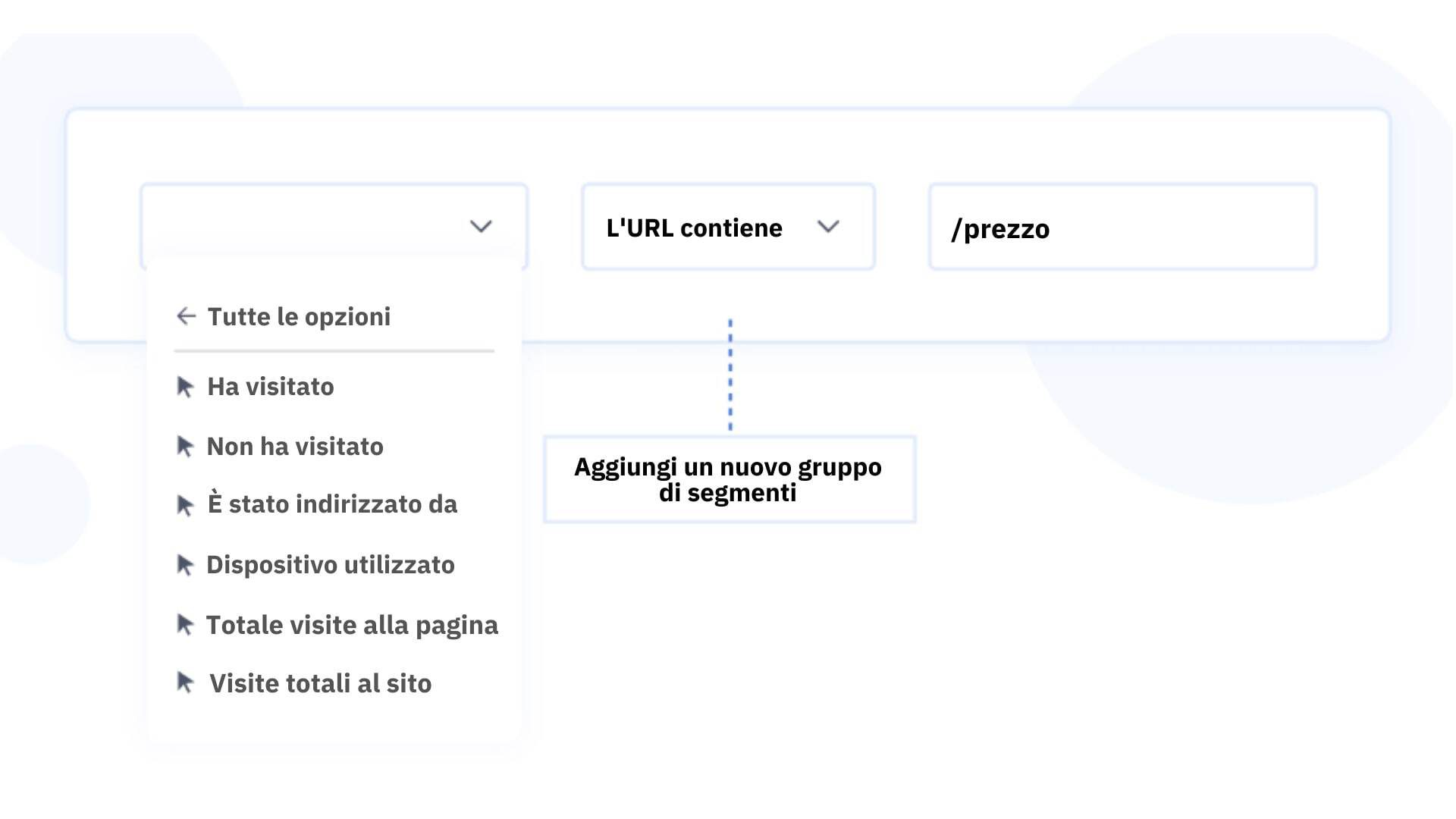Image resolution: width=1456 pixels, height=819 pixels.
Task: Expand the L'URL contiene dropdown chevron
Action: click(x=828, y=227)
